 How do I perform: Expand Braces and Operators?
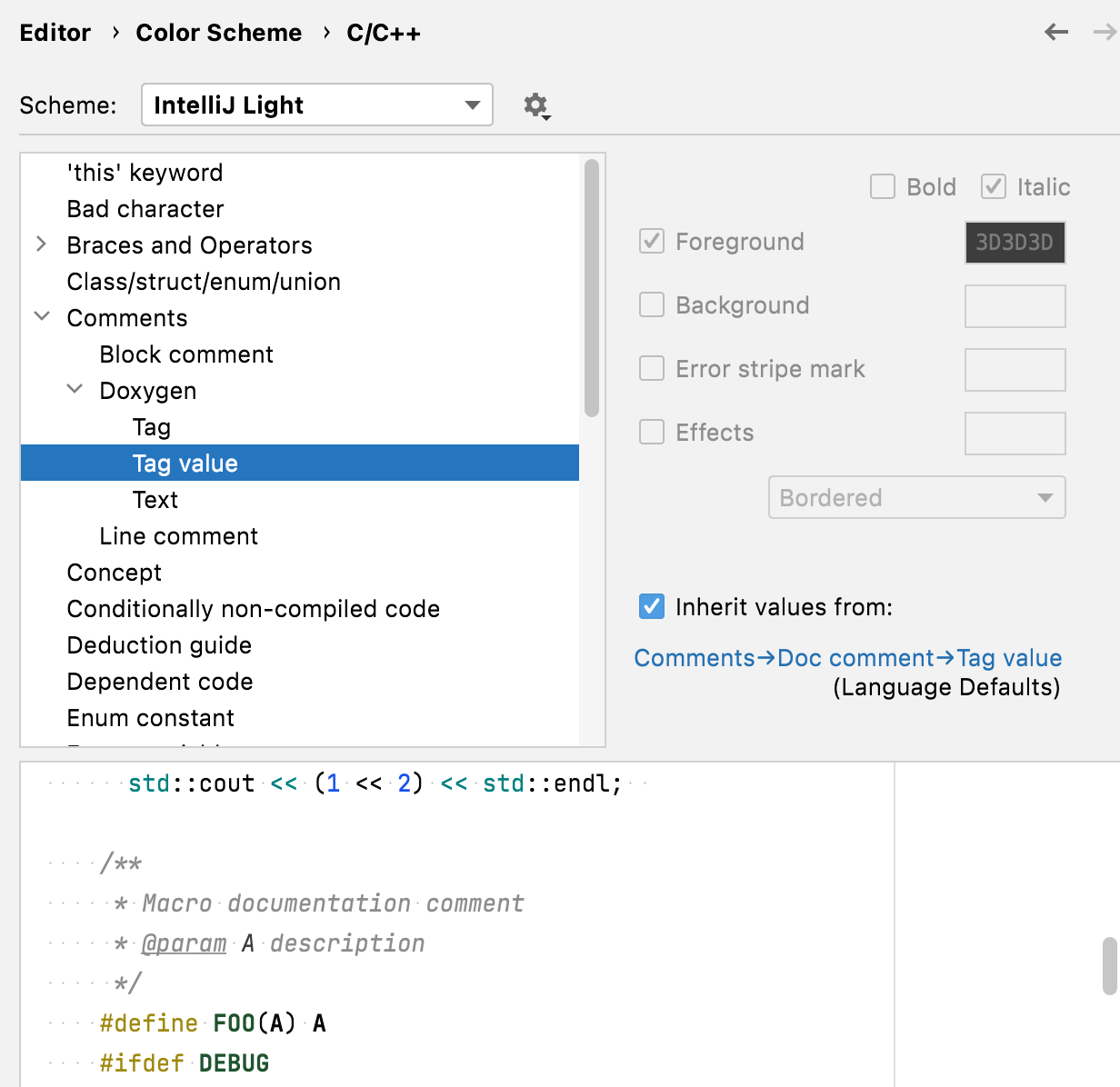(x=41, y=244)
